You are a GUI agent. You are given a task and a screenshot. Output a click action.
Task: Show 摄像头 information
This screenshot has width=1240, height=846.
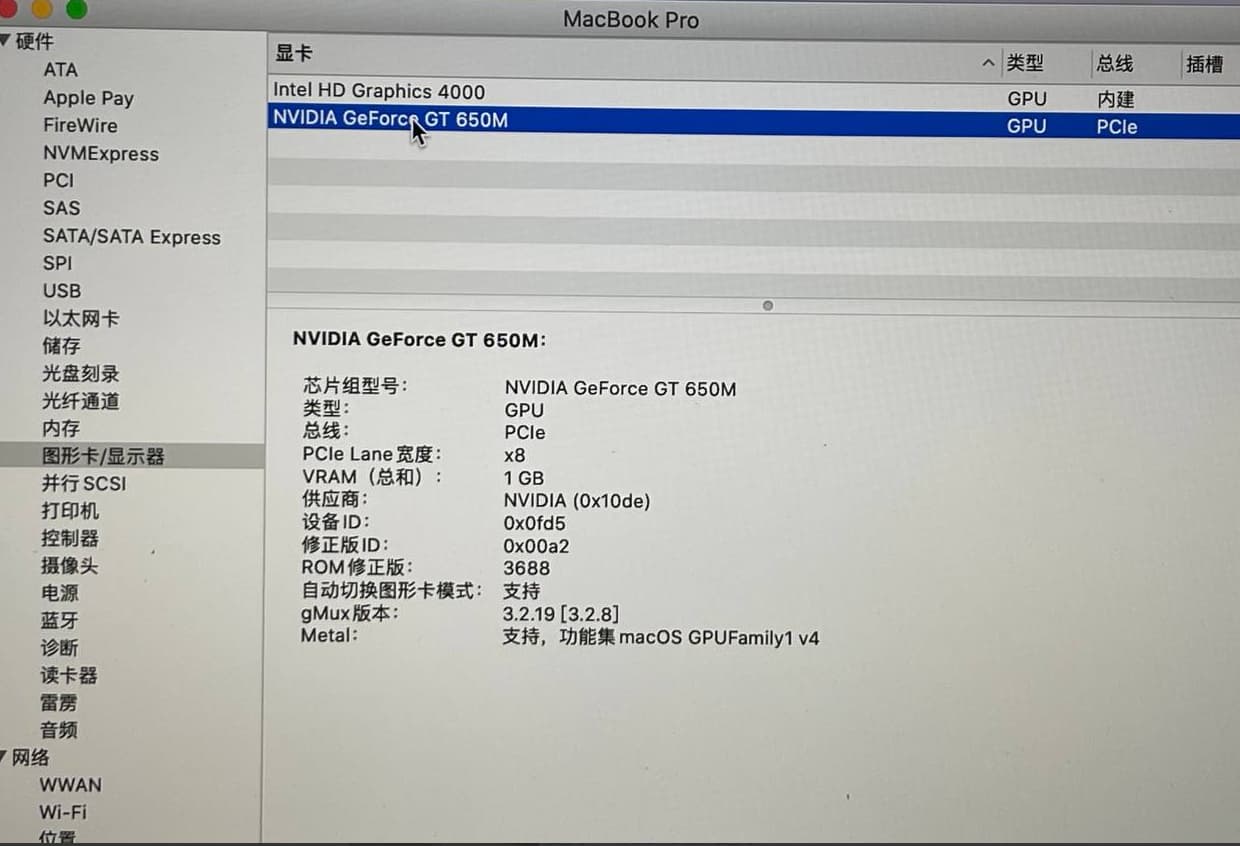tap(70, 566)
